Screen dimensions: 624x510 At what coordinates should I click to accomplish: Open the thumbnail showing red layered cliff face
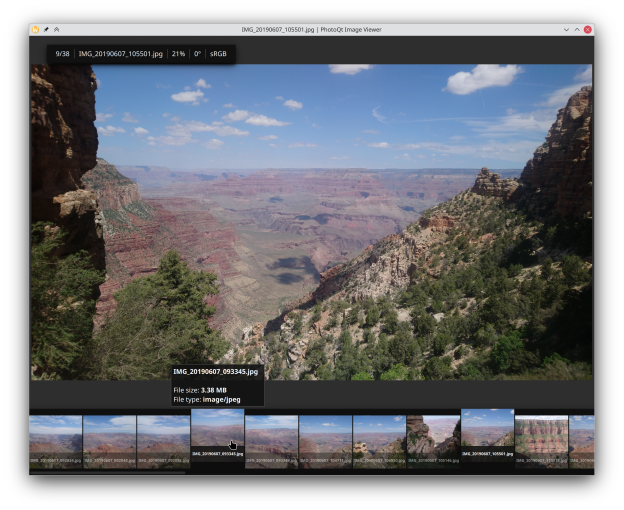click(541, 438)
